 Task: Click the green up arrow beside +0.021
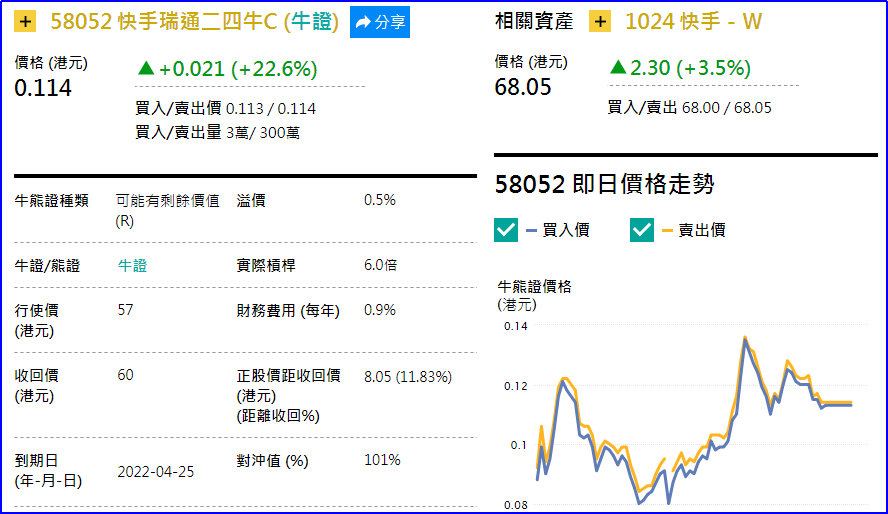[x=146, y=68]
